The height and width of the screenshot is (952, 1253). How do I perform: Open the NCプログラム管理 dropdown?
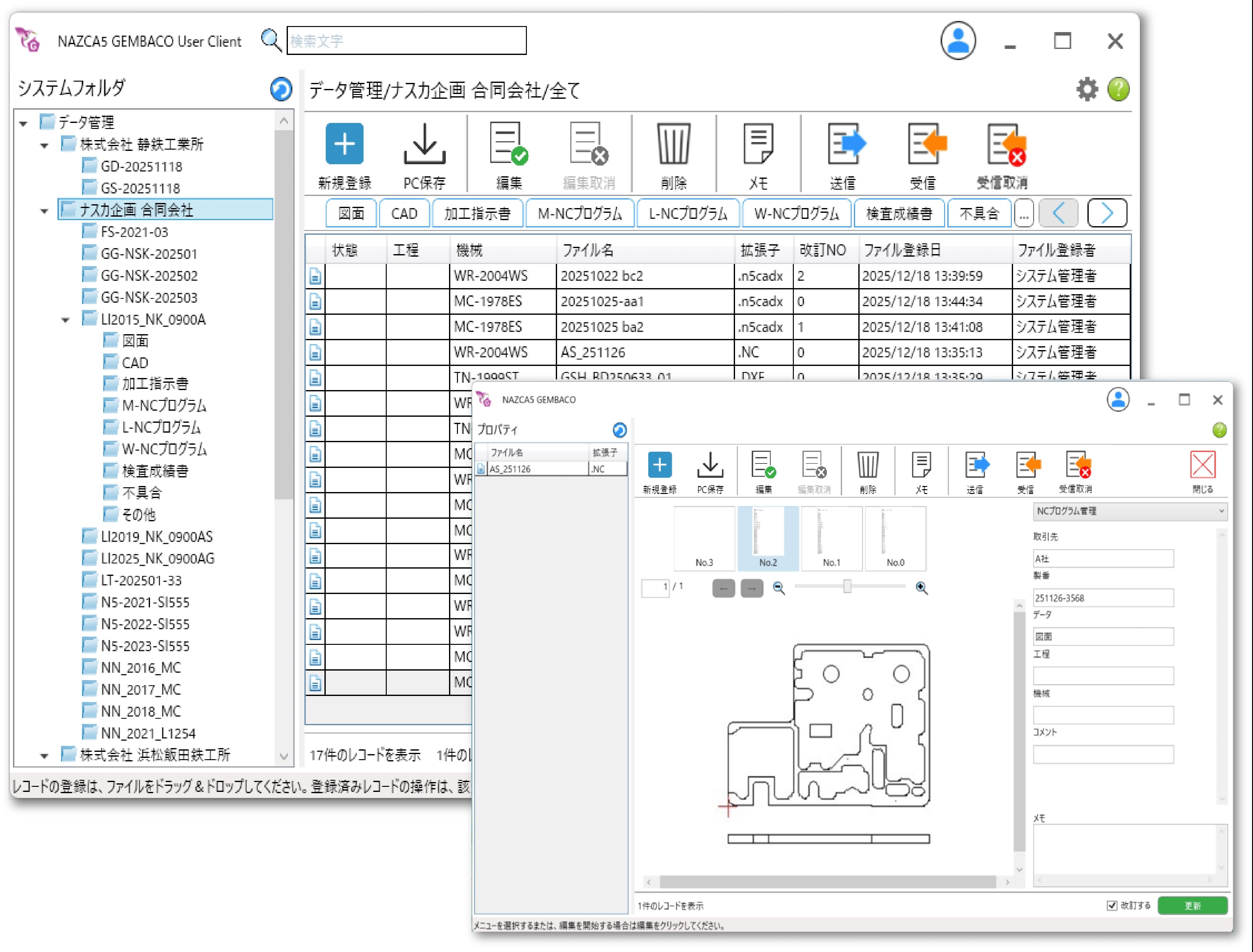[x=1129, y=511]
